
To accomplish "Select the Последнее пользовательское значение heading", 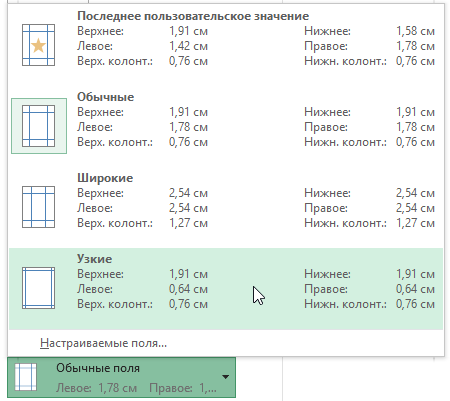I will coord(193,16).
